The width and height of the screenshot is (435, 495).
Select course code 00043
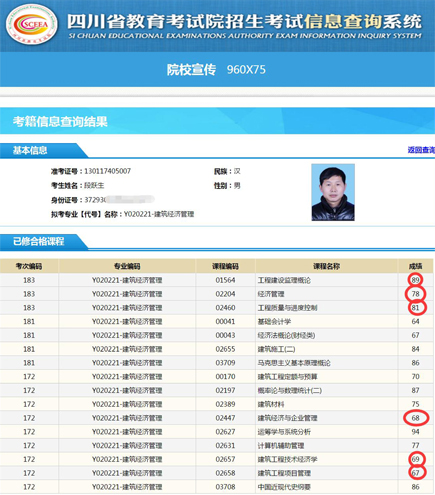click(225, 335)
